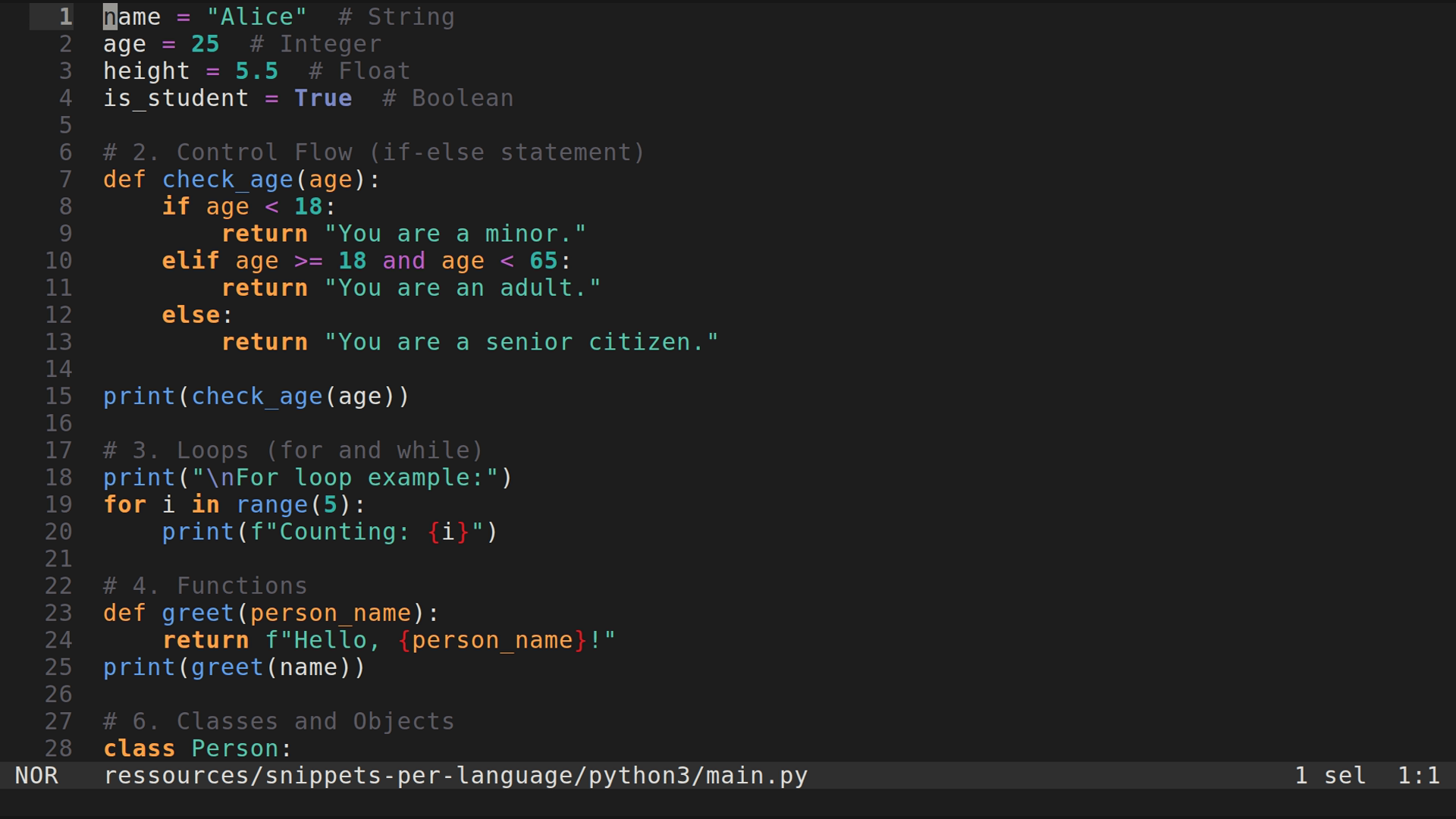The width and height of the screenshot is (1456, 819).
Task: Select the greet function definition
Action: [x=197, y=612]
